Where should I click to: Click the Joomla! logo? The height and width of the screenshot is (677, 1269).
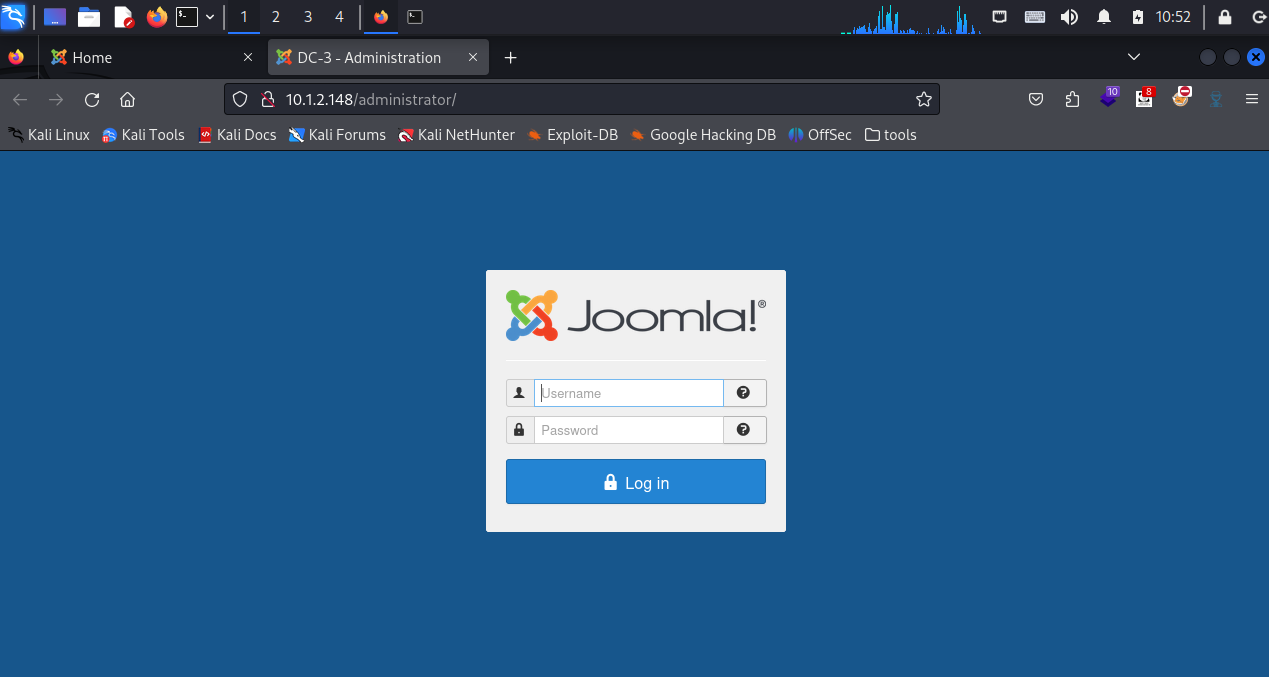coord(636,316)
